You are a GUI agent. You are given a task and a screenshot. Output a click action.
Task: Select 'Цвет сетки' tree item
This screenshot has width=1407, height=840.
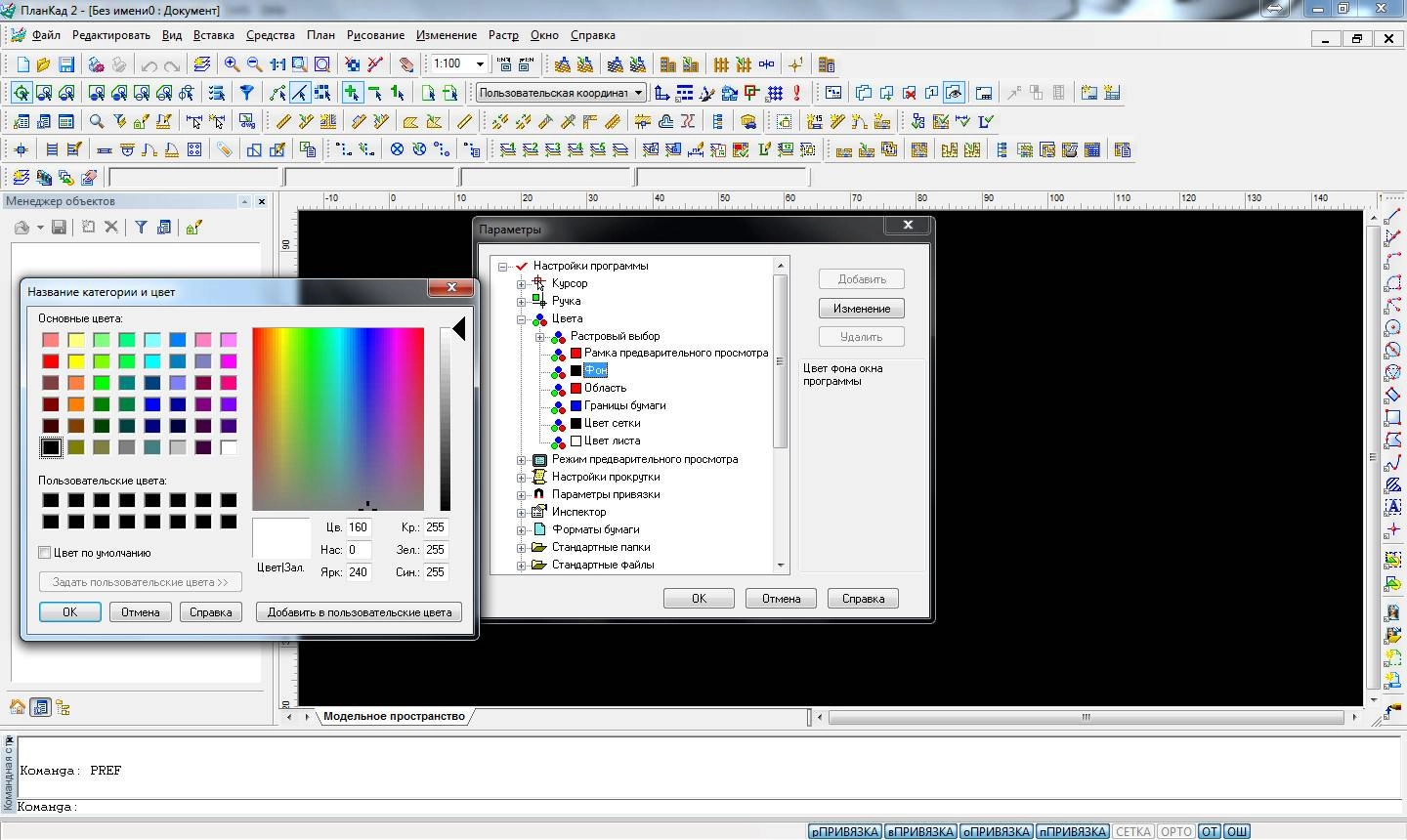(613, 423)
